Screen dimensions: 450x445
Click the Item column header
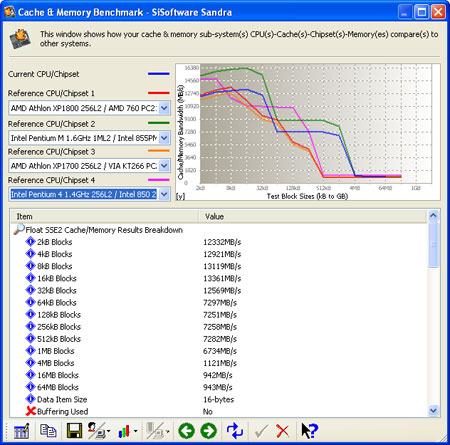pyautogui.click(x=104, y=216)
